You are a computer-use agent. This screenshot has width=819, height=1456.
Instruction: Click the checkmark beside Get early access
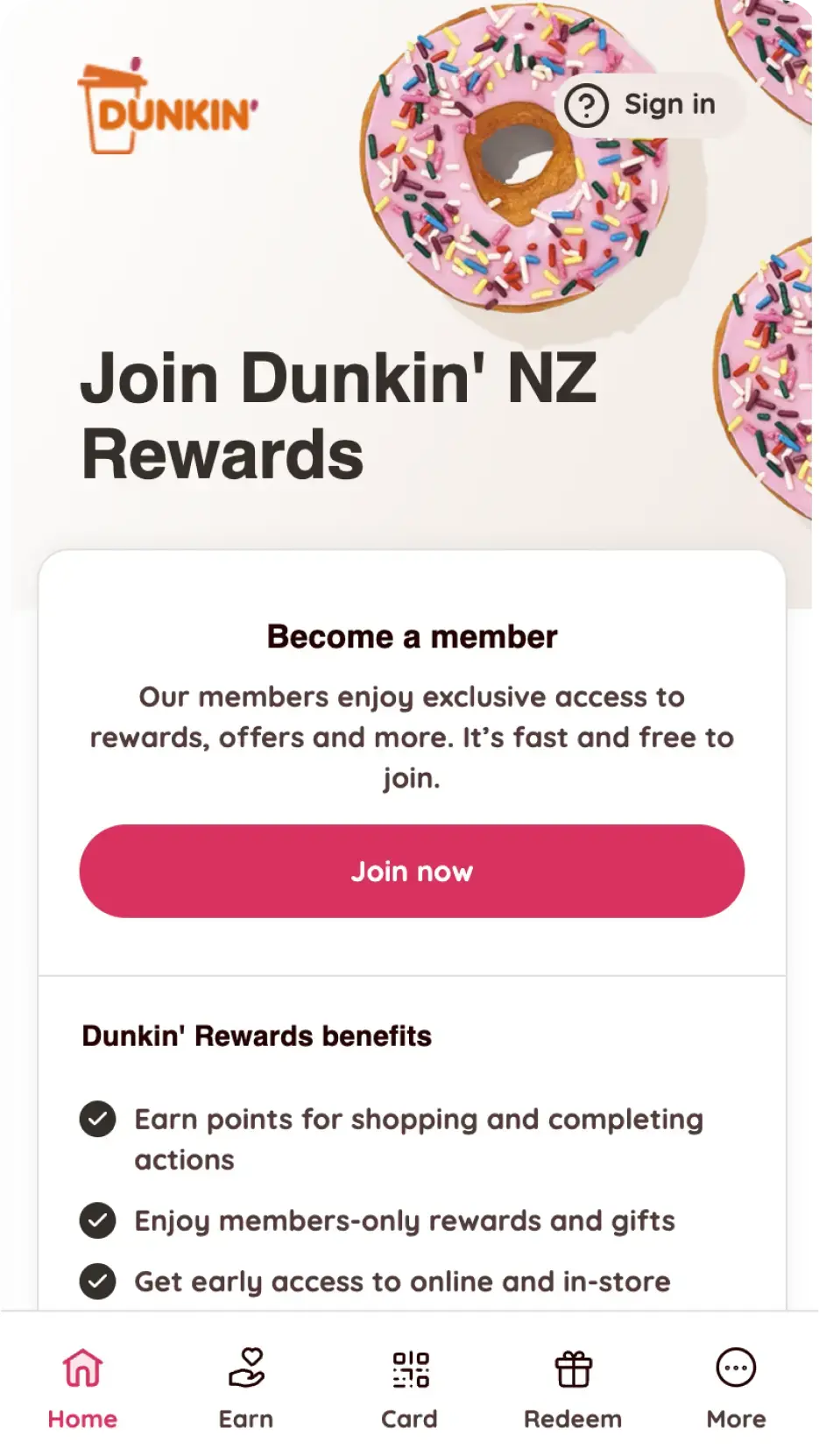point(97,1282)
